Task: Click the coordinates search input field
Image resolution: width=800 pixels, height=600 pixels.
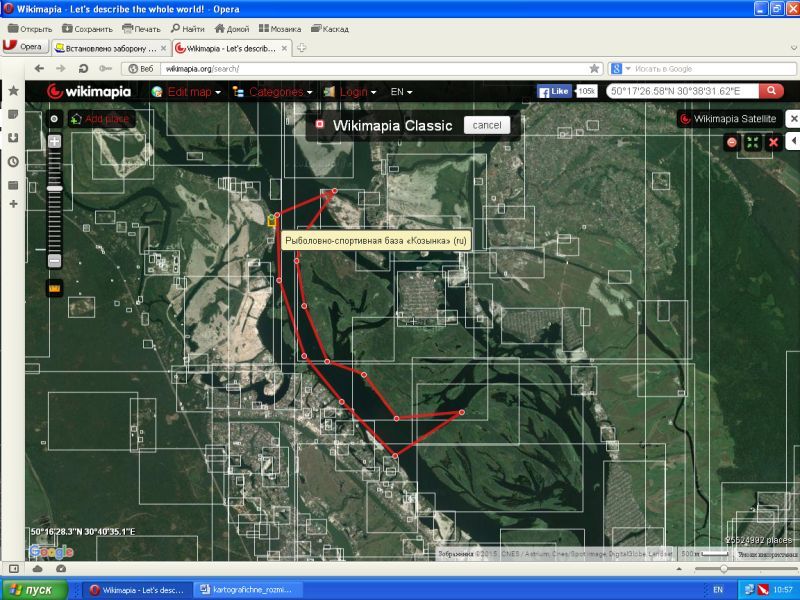Action: pos(680,91)
